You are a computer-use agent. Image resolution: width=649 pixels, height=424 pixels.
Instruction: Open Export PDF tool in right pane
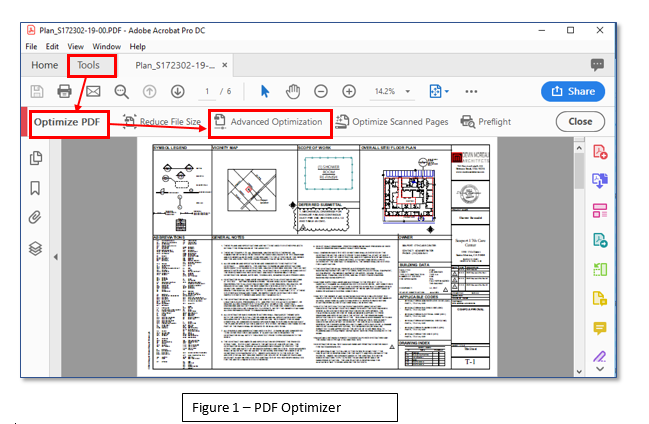(600, 240)
